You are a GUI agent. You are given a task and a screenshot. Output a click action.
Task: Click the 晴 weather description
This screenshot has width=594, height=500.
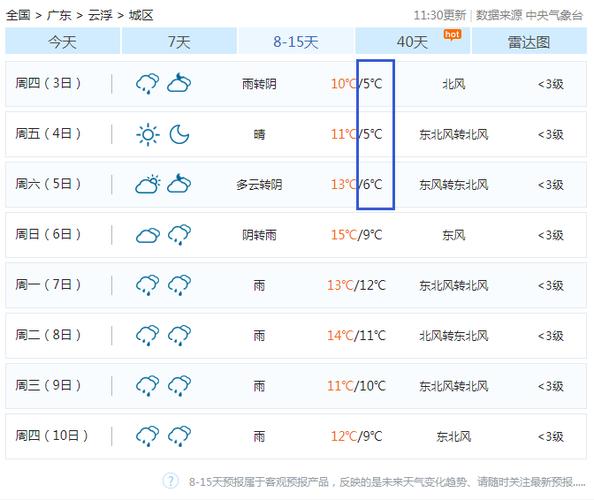pos(259,134)
